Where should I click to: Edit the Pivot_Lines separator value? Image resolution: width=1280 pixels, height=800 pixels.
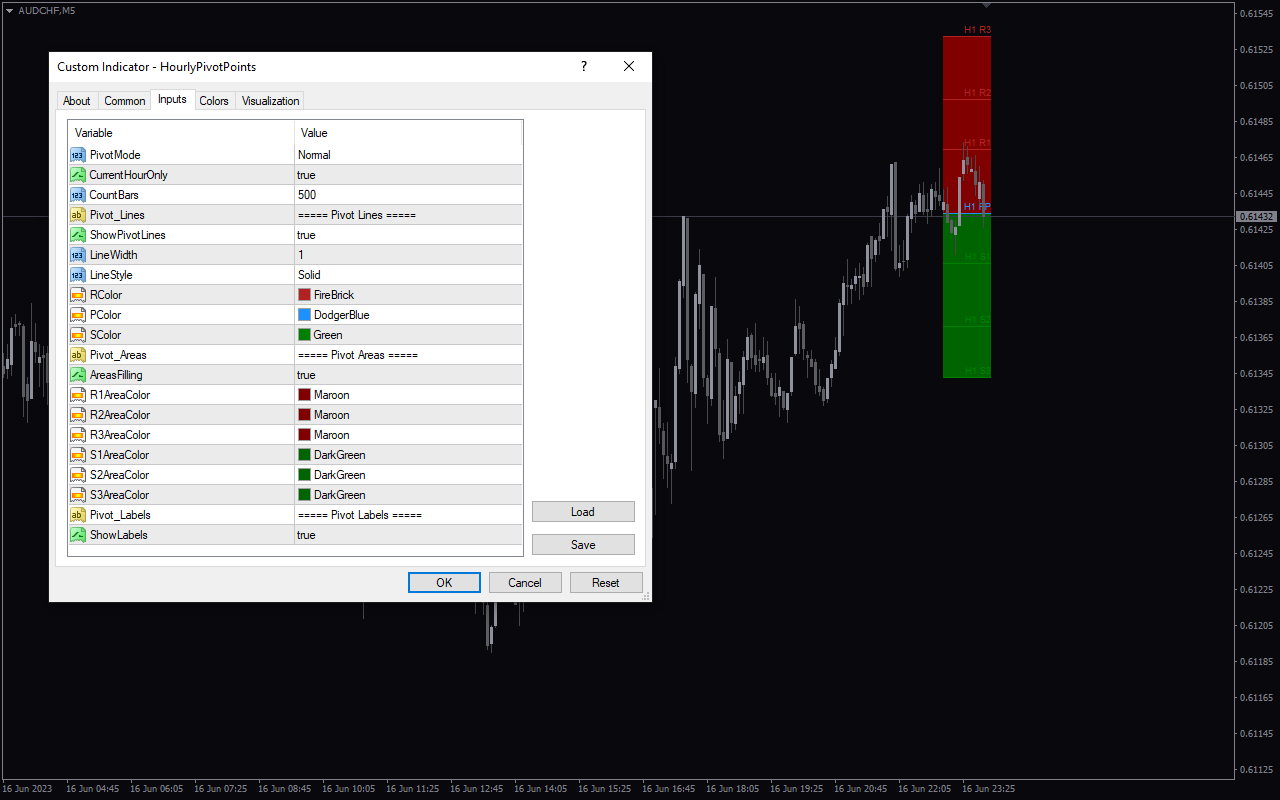(x=408, y=215)
